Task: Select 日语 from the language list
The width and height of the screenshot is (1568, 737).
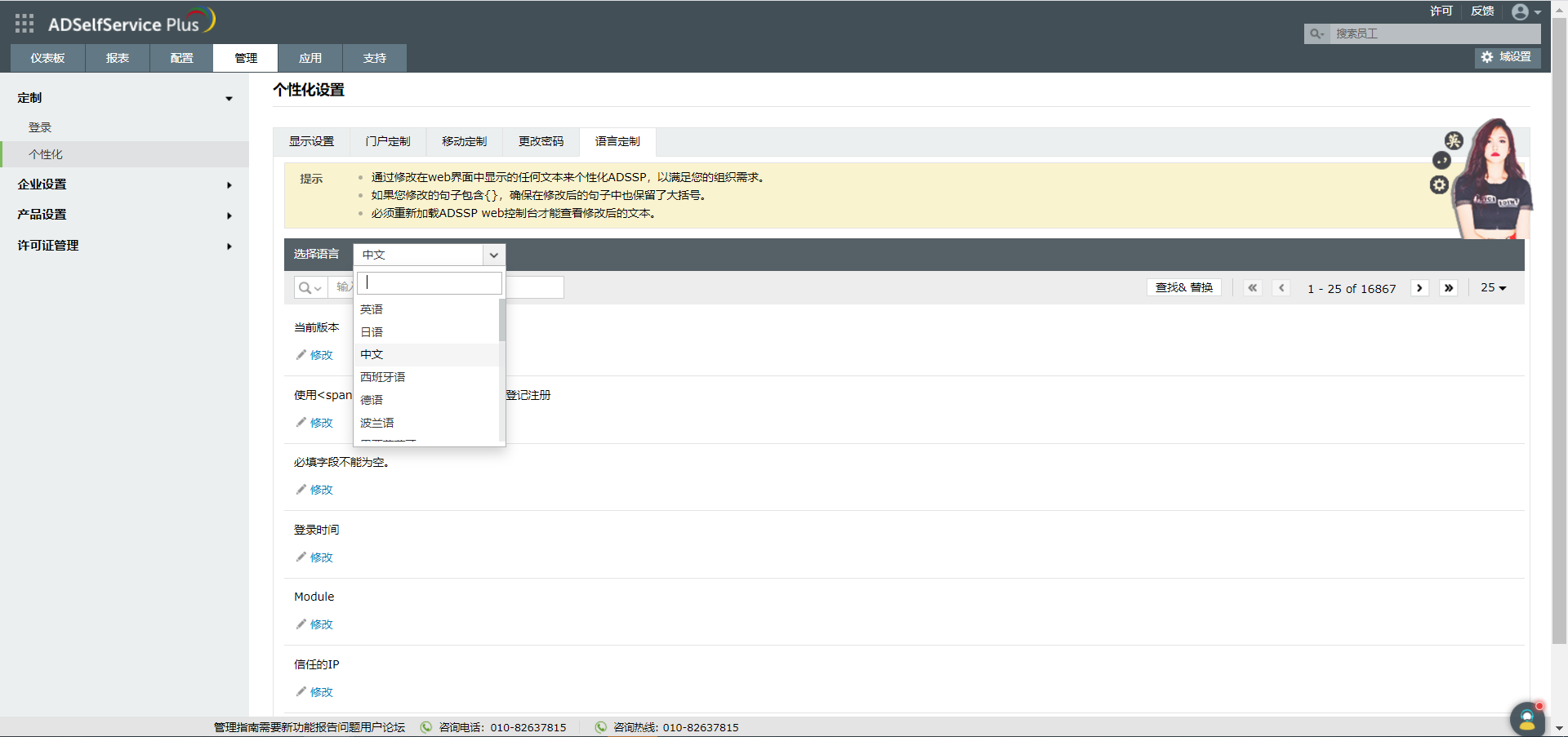Action: pyautogui.click(x=372, y=331)
